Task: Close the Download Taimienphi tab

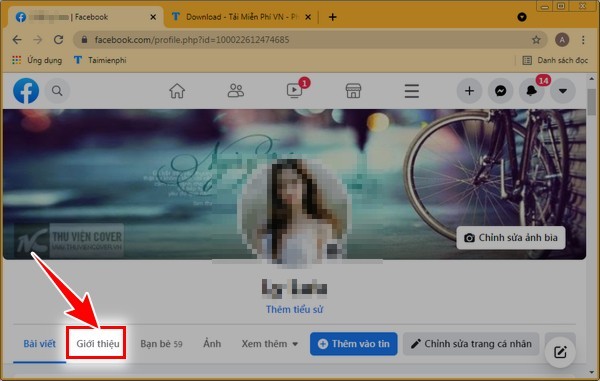Action: point(308,17)
